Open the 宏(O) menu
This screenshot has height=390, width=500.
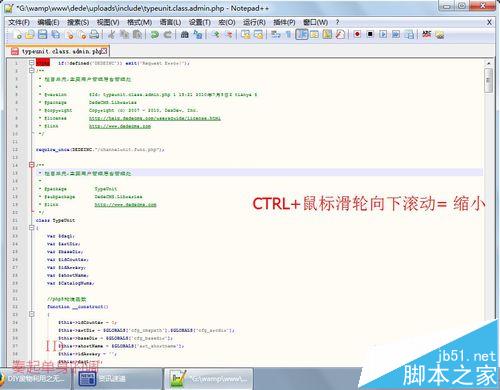tap(227, 22)
